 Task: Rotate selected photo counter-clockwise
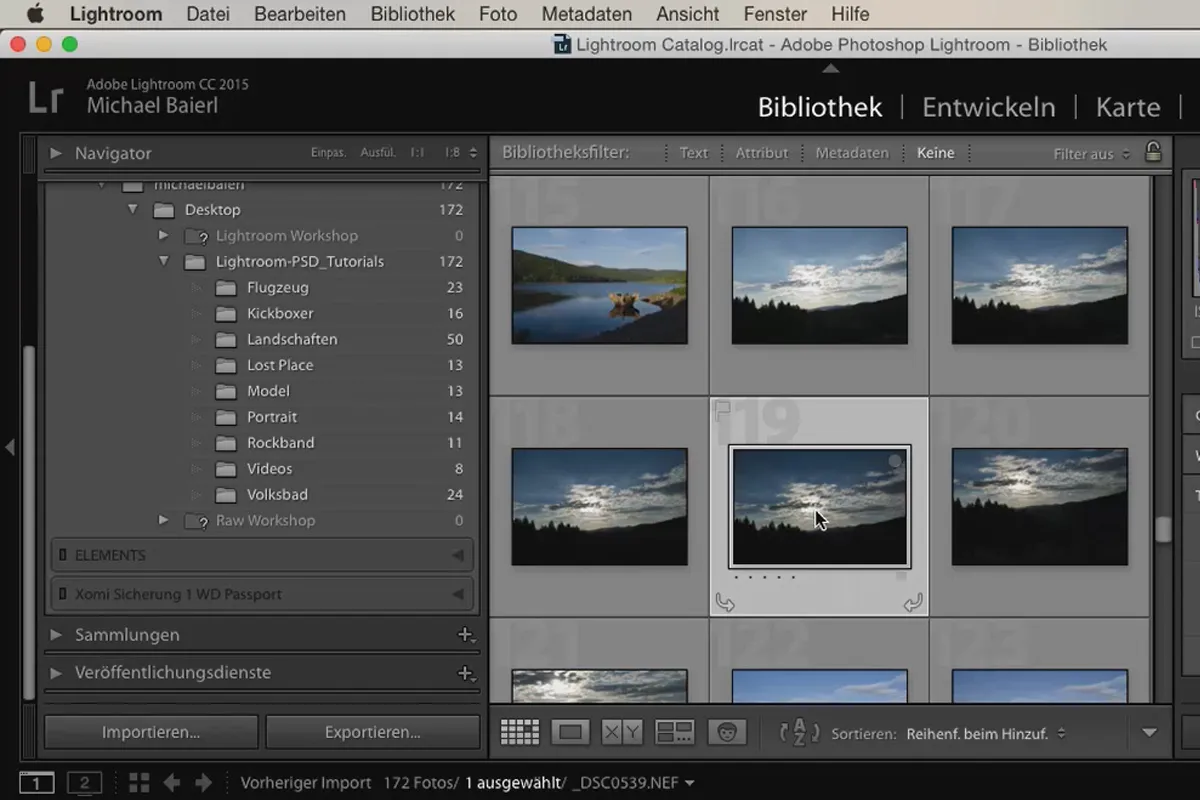pyautogui.click(x=725, y=602)
